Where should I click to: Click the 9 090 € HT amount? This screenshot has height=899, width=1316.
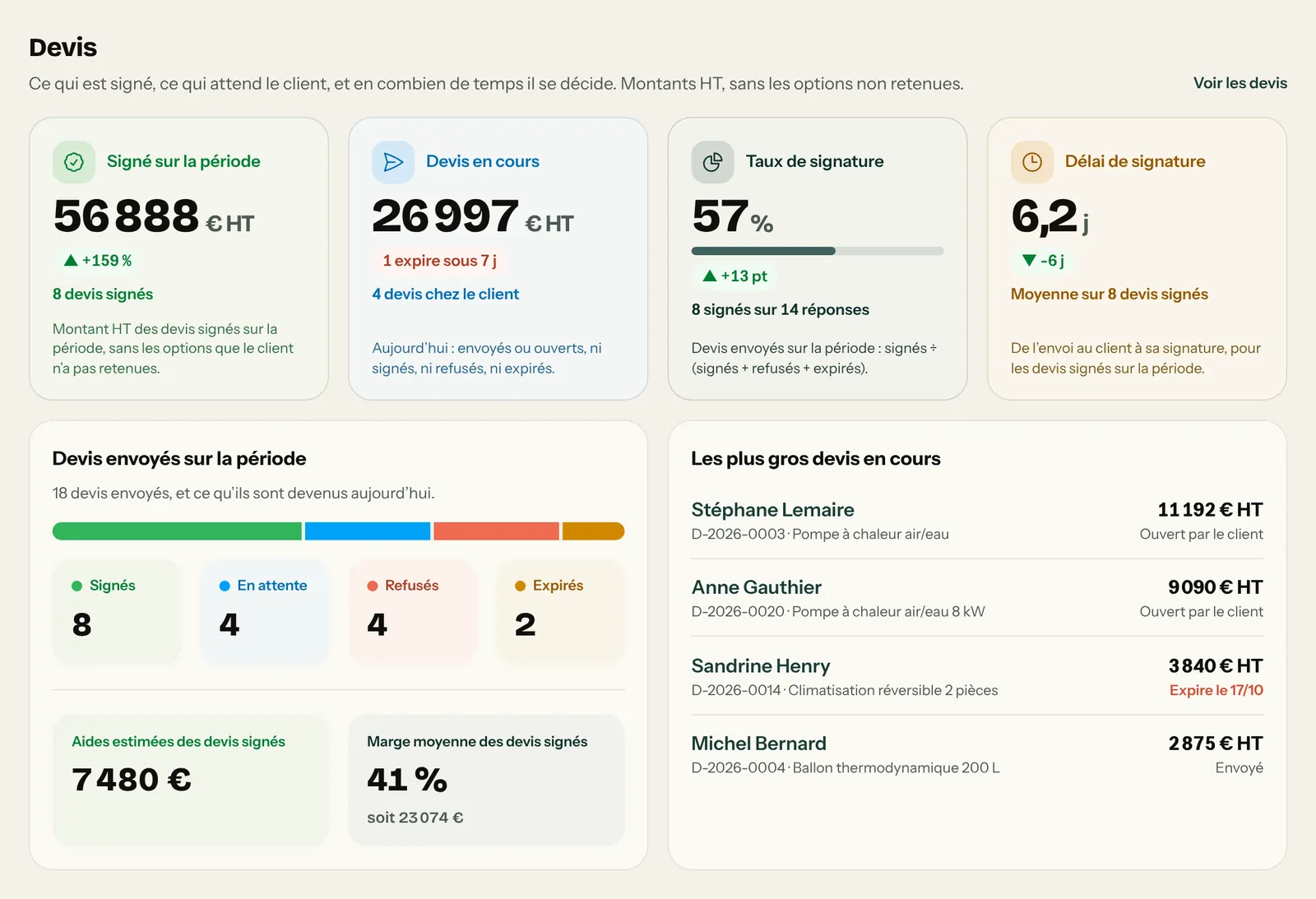pos(1216,587)
